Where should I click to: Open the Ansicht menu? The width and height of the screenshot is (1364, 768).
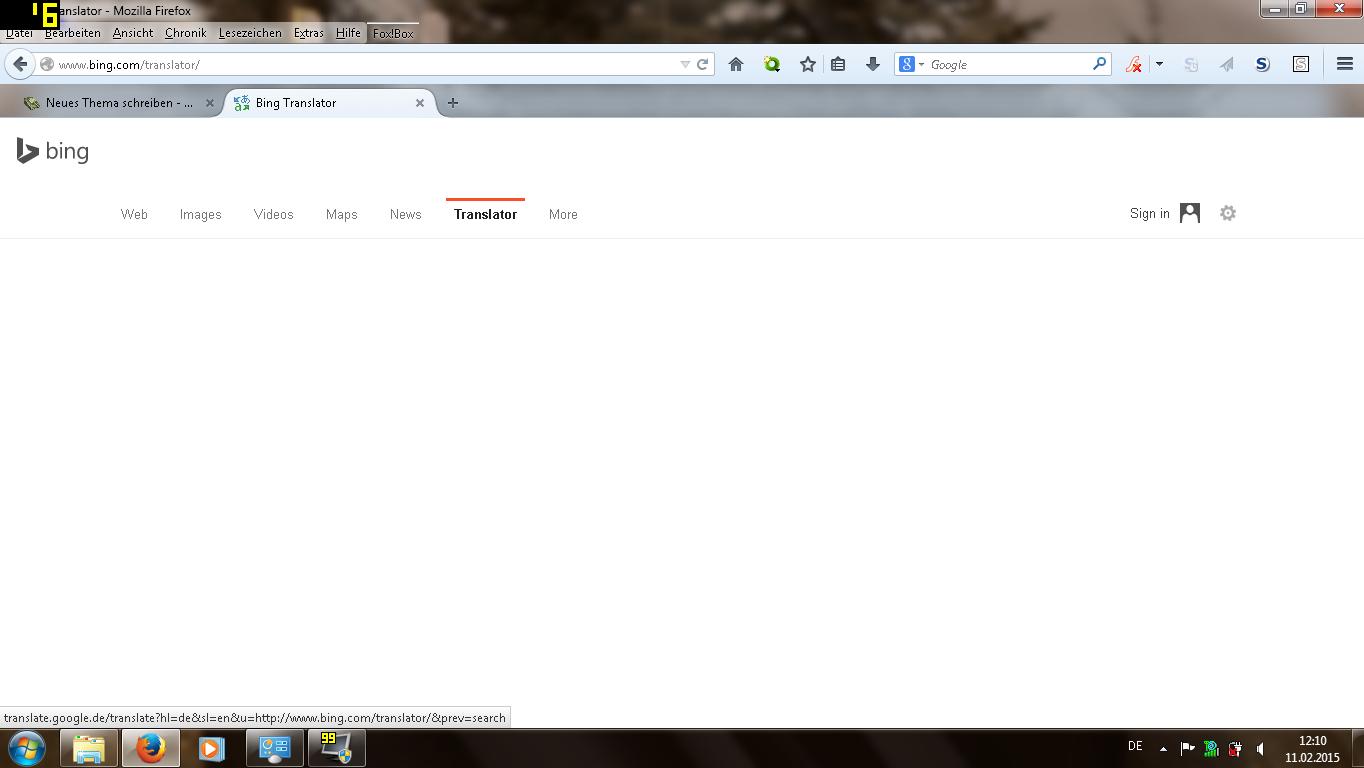pyautogui.click(x=133, y=33)
